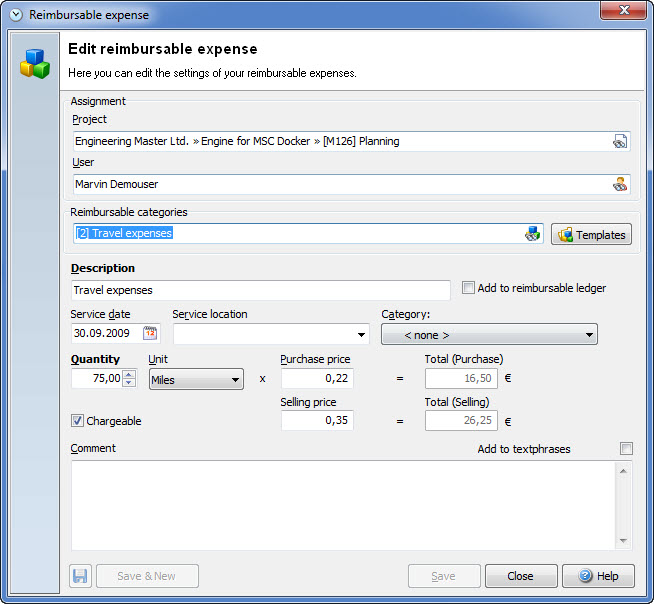Click the Reimbursable categories field Travel expenses
This screenshot has height=604, width=654.
coord(308,234)
